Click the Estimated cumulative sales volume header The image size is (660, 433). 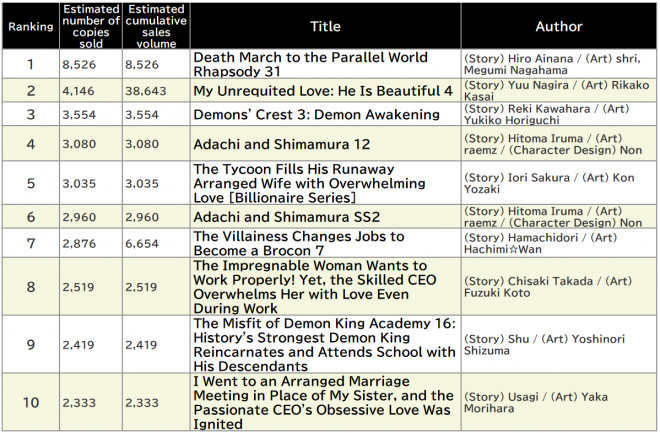156,26
